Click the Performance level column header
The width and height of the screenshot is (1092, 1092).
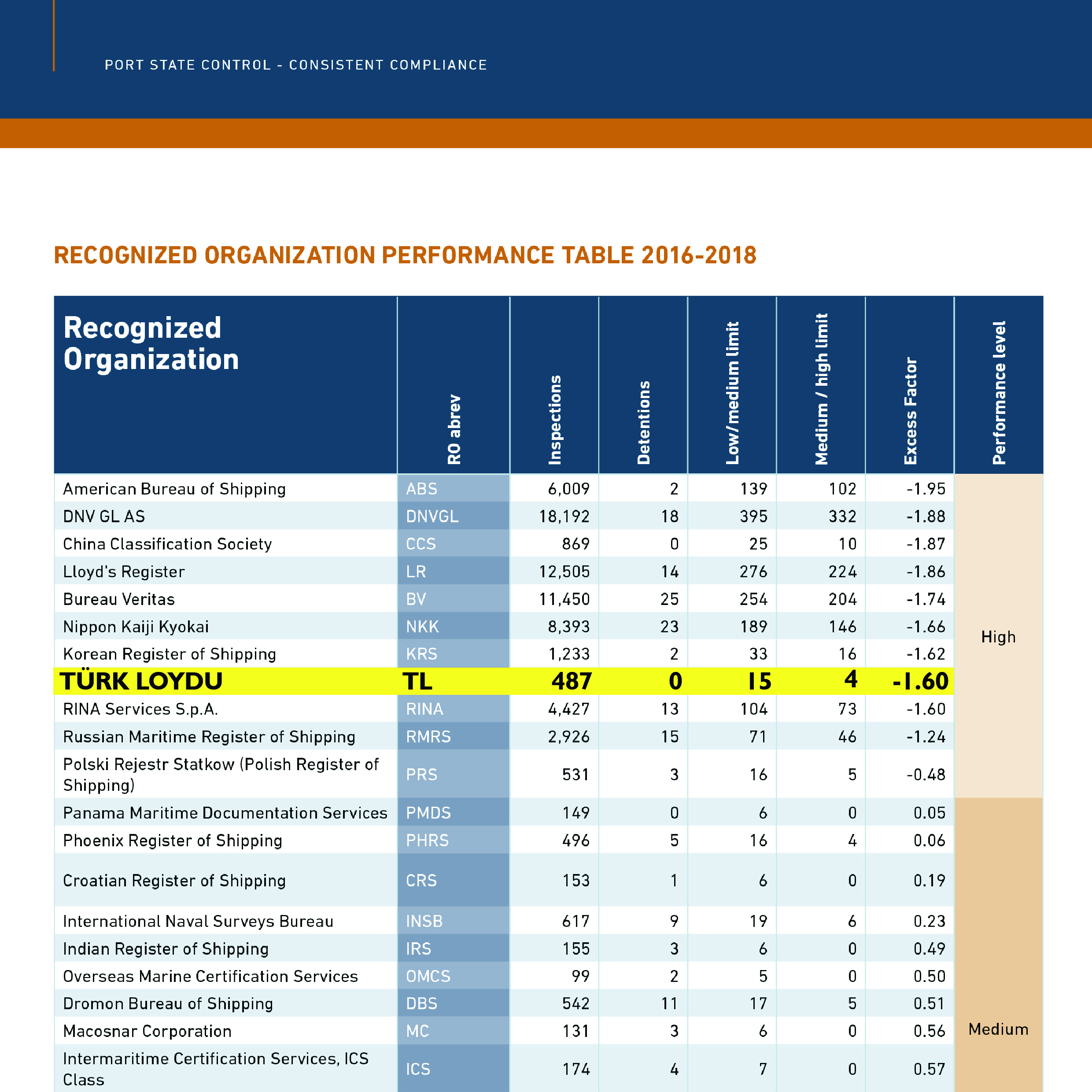coord(999,393)
